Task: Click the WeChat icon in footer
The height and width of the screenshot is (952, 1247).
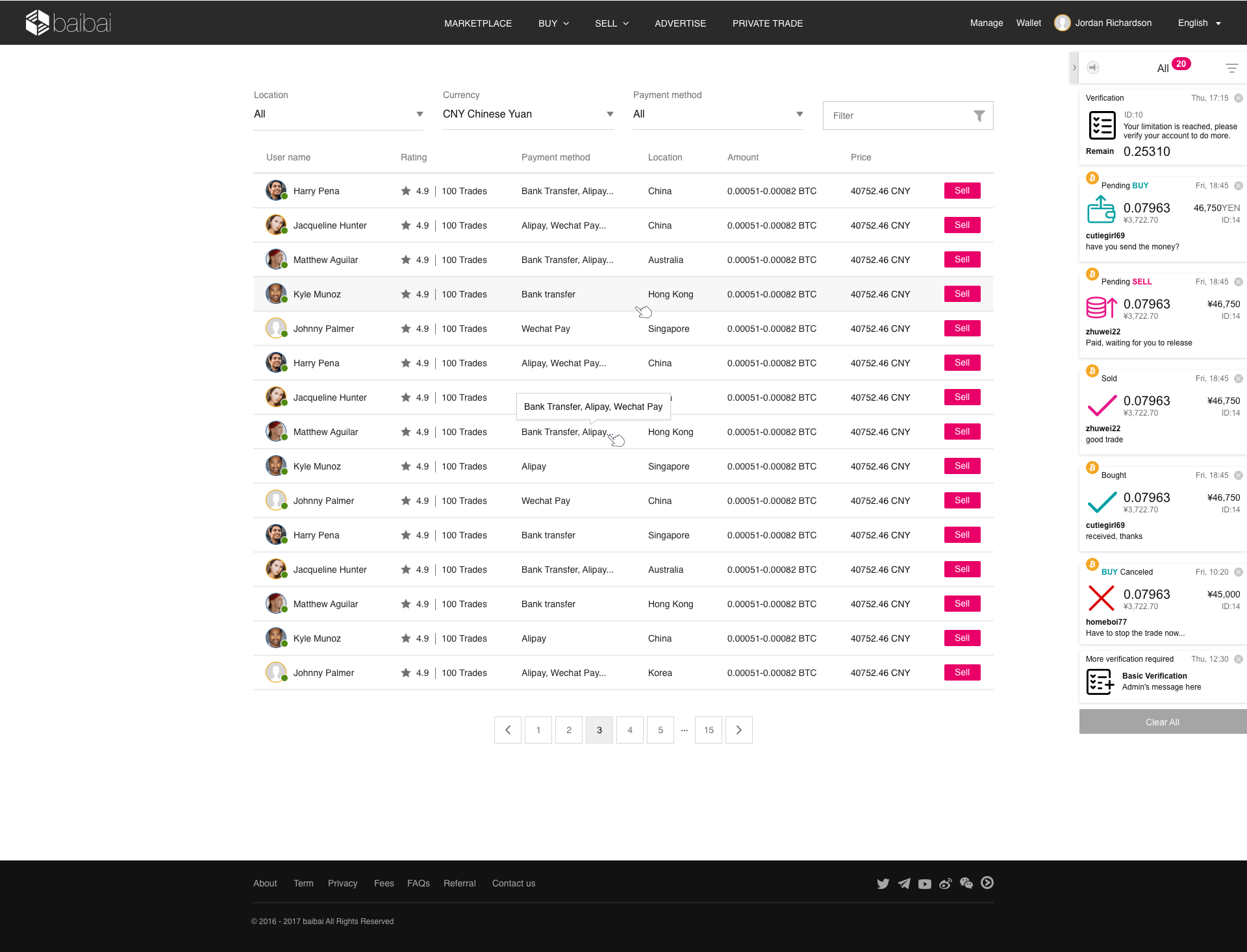Action: tap(966, 883)
